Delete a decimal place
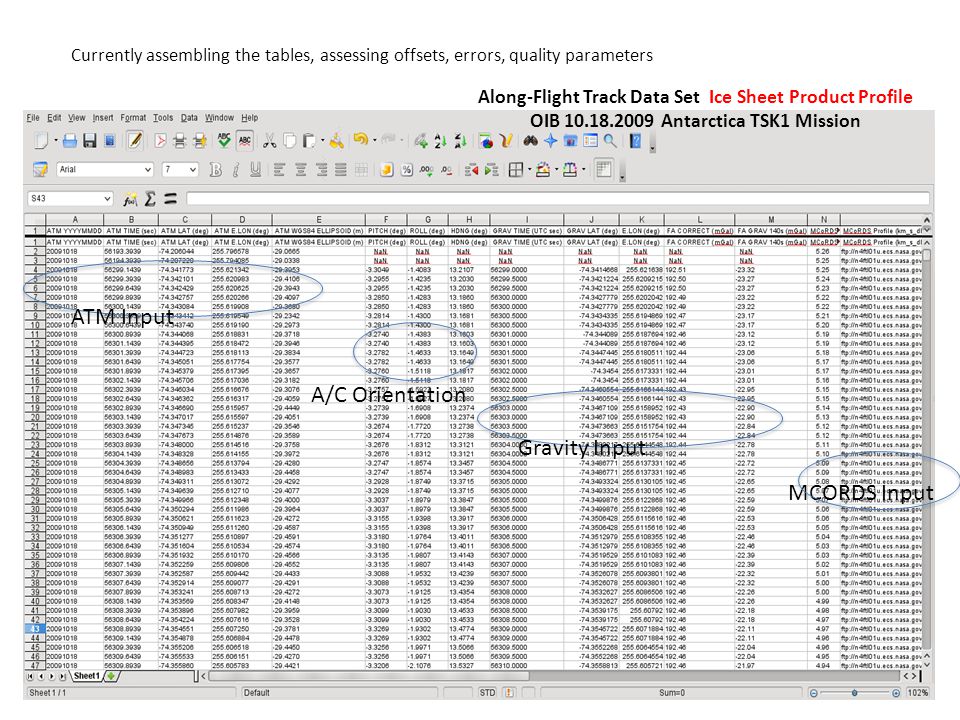The image size is (960, 720). coord(447,170)
